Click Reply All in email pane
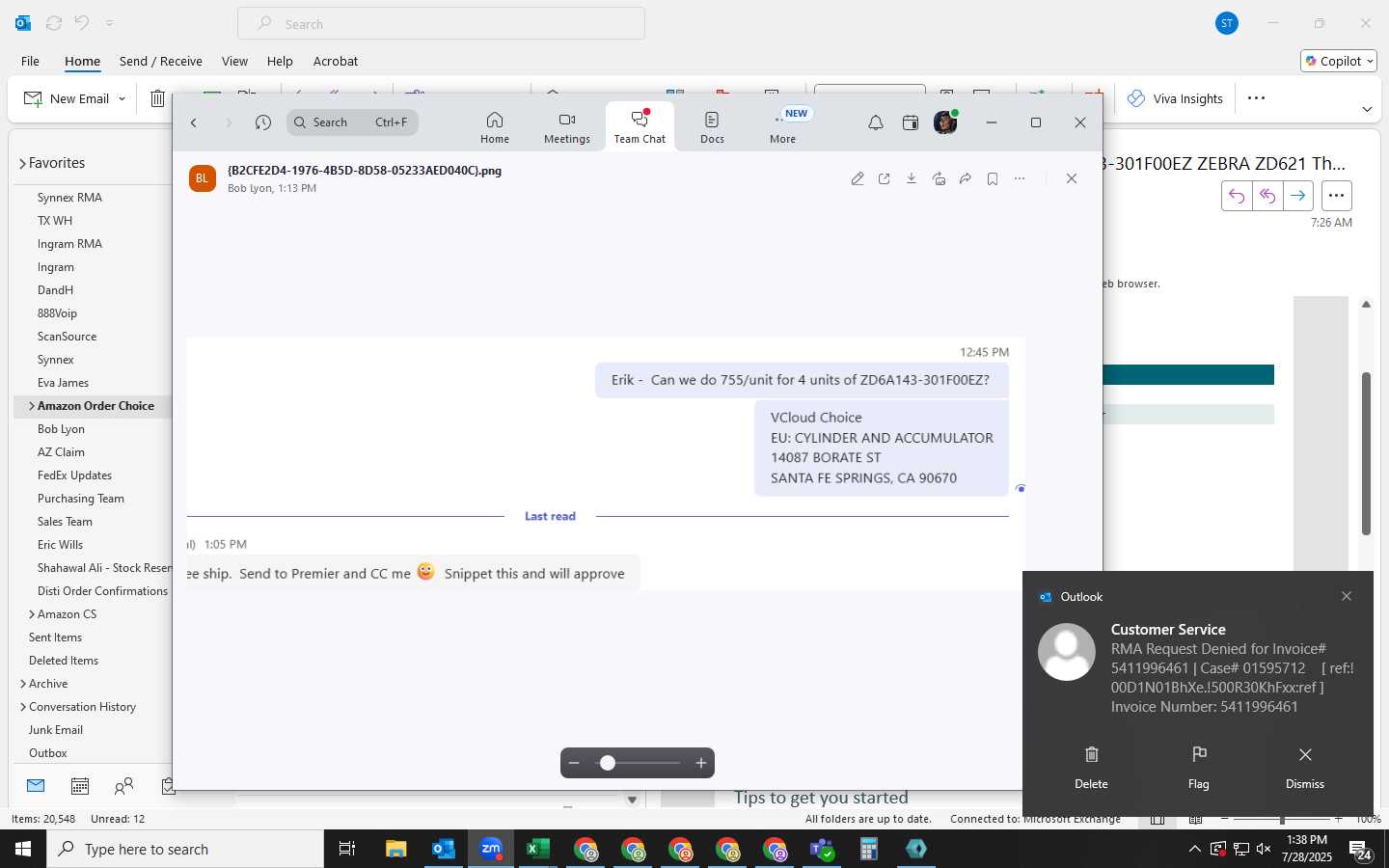The height and width of the screenshot is (868, 1389). pyautogui.click(x=1267, y=196)
